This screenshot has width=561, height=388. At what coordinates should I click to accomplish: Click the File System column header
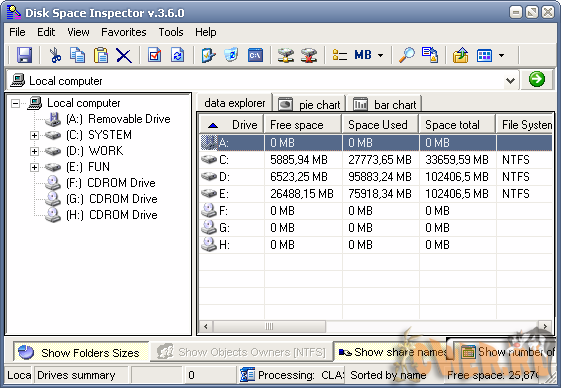[x=525, y=125]
